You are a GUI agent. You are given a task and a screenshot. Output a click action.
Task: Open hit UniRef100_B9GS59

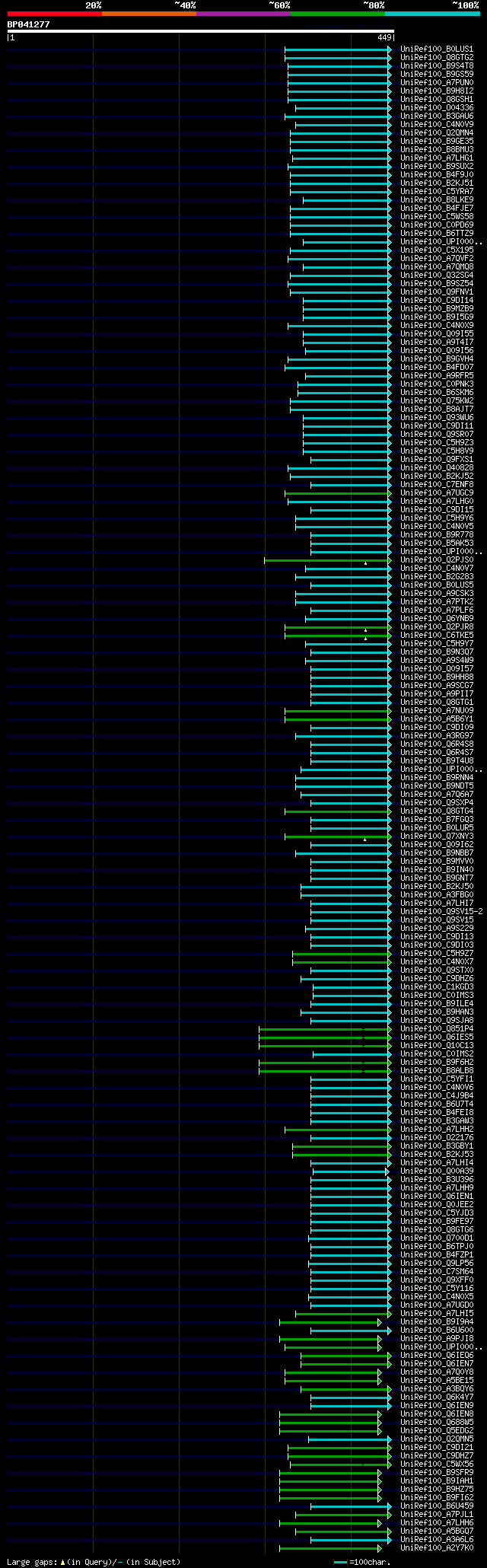click(x=437, y=74)
